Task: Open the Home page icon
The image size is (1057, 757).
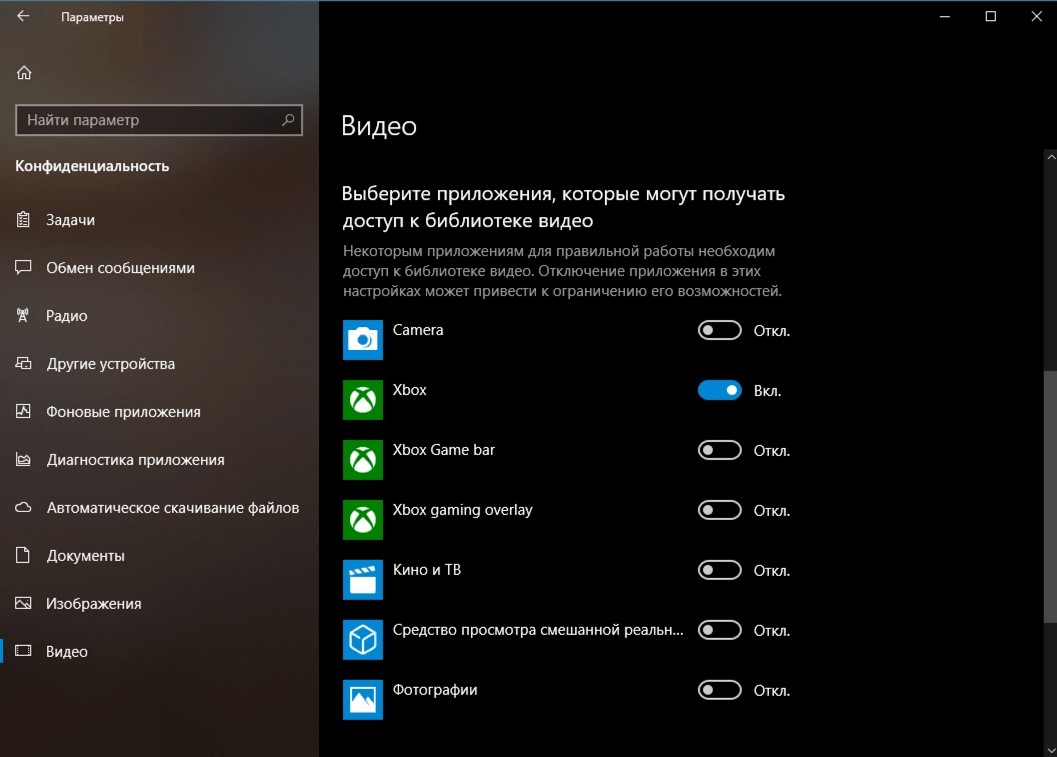Action: [x=24, y=73]
